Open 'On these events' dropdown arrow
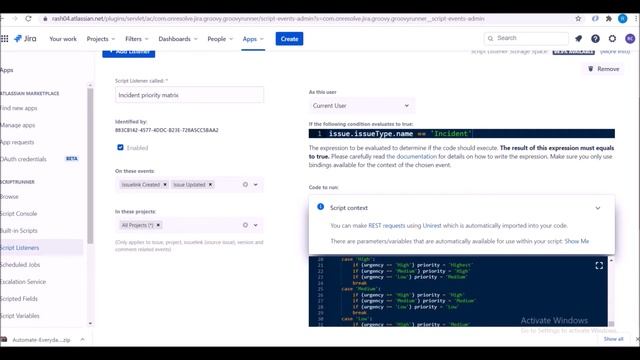This screenshot has height=360, width=640. pyautogui.click(x=256, y=184)
